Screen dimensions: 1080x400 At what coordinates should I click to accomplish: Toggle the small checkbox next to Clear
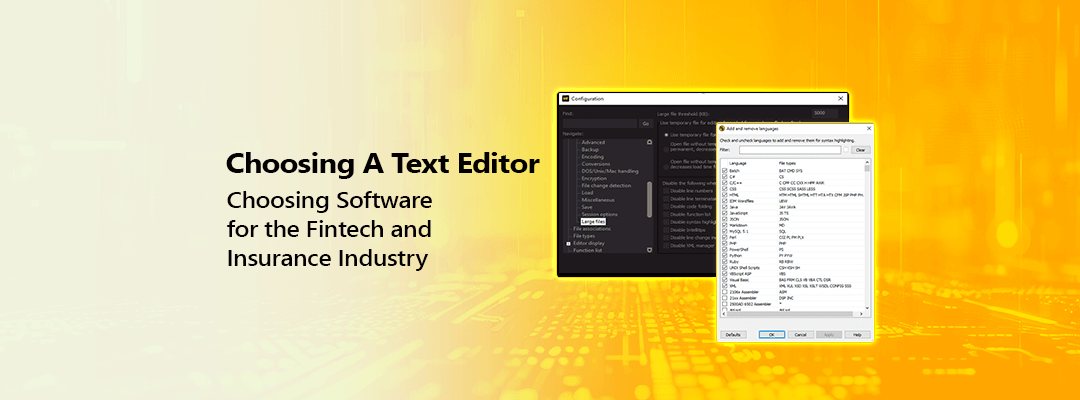[847, 149]
